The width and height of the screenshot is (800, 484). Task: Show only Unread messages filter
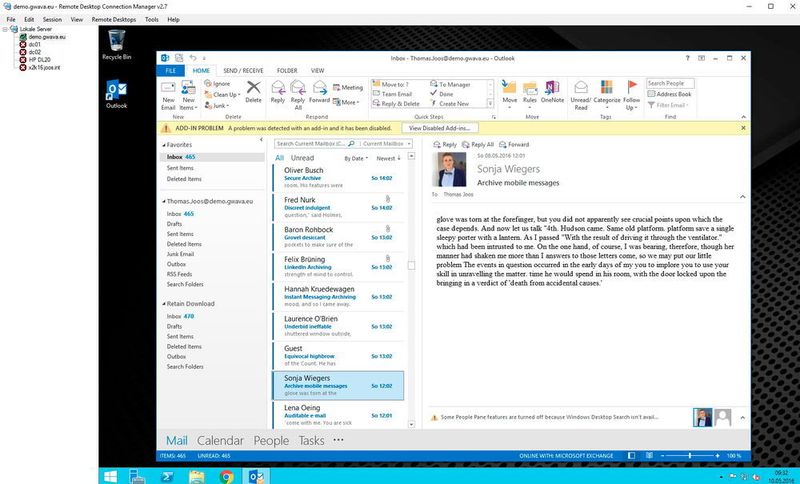coord(302,158)
